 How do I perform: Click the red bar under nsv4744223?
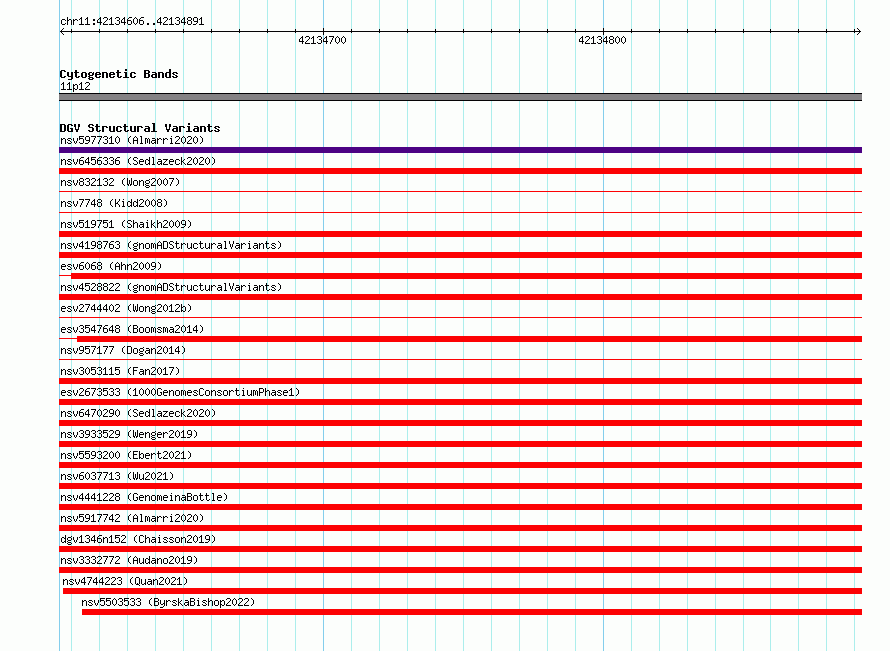click(463, 591)
